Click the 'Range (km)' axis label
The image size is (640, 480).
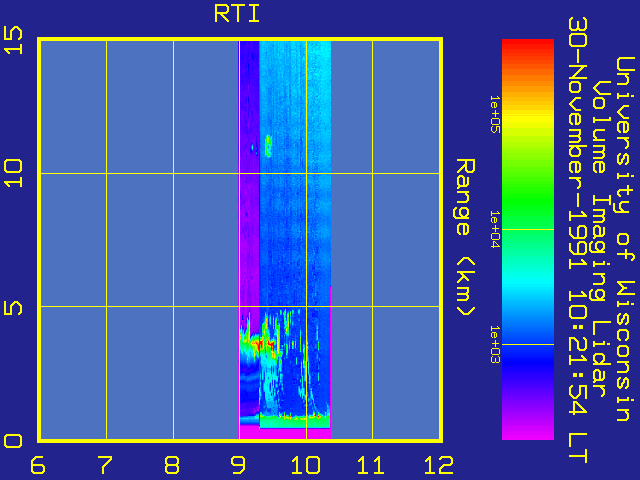pos(465,237)
